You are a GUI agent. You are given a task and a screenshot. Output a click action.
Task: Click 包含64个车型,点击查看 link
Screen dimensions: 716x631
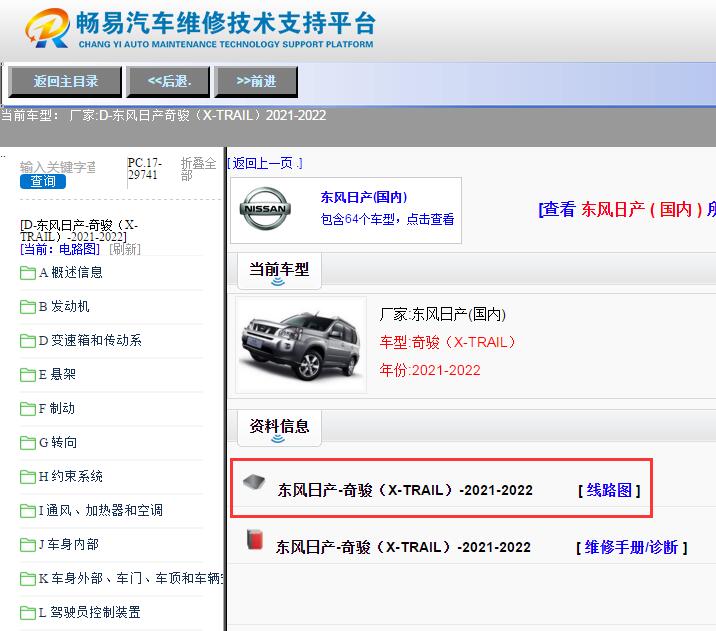click(x=387, y=219)
